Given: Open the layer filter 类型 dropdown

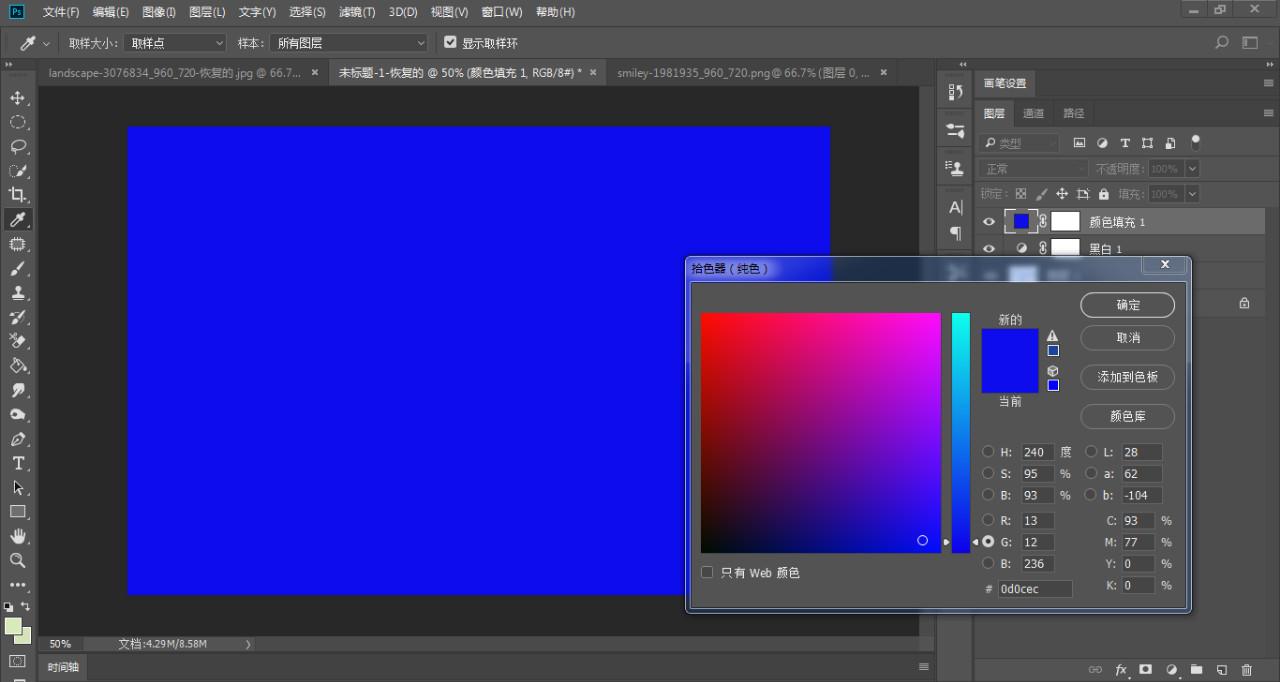Looking at the screenshot, I should (x=1020, y=143).
